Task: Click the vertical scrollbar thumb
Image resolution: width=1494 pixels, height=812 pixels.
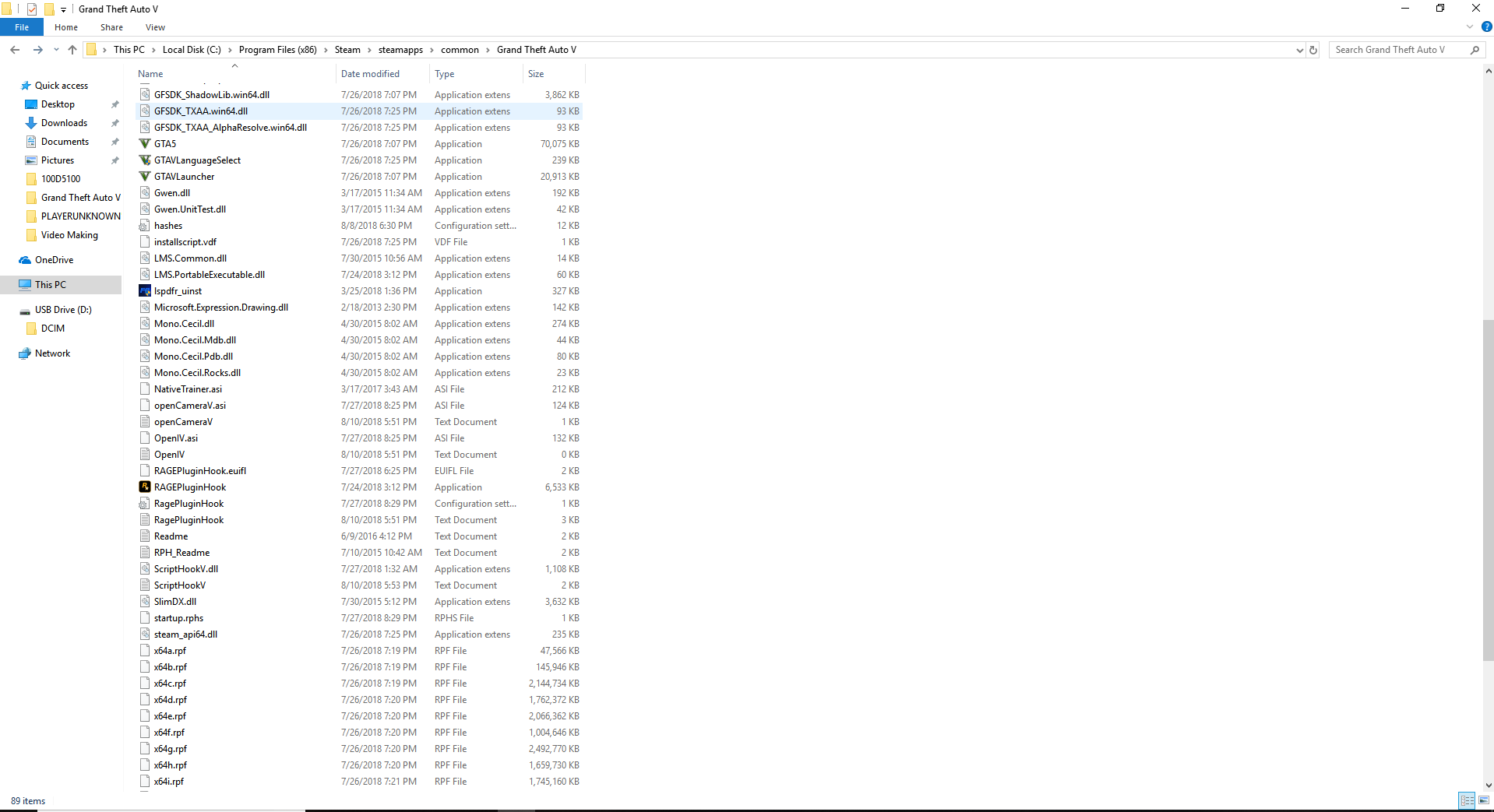Action: pos(1488,490)
